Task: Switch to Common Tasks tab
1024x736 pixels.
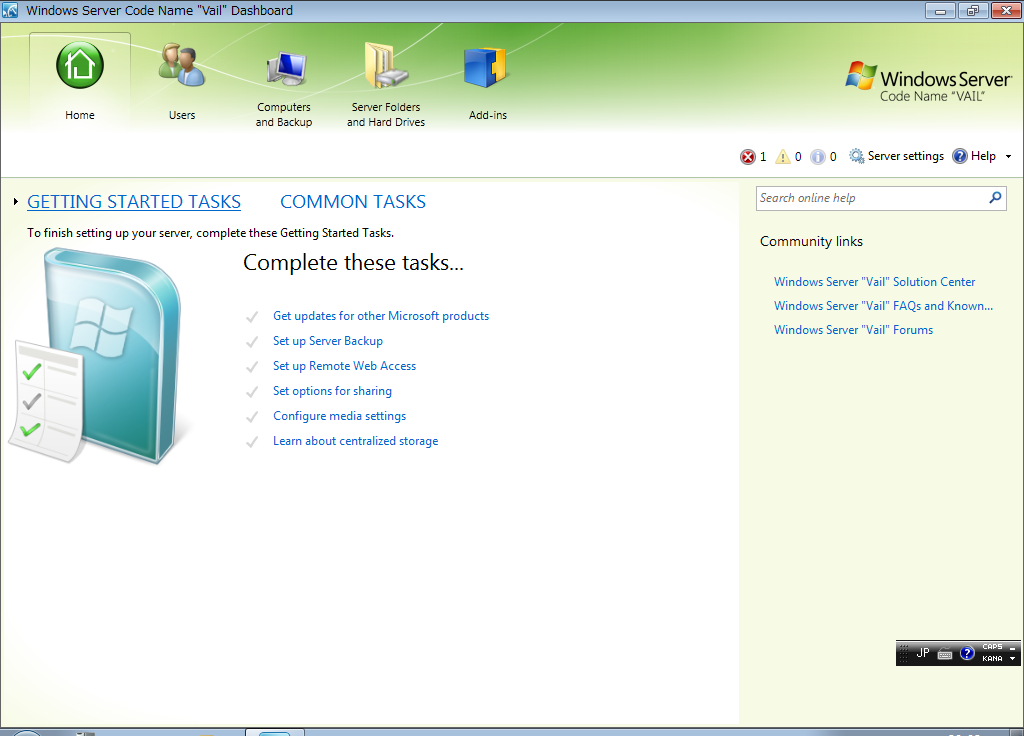Action: coord(353,202)
